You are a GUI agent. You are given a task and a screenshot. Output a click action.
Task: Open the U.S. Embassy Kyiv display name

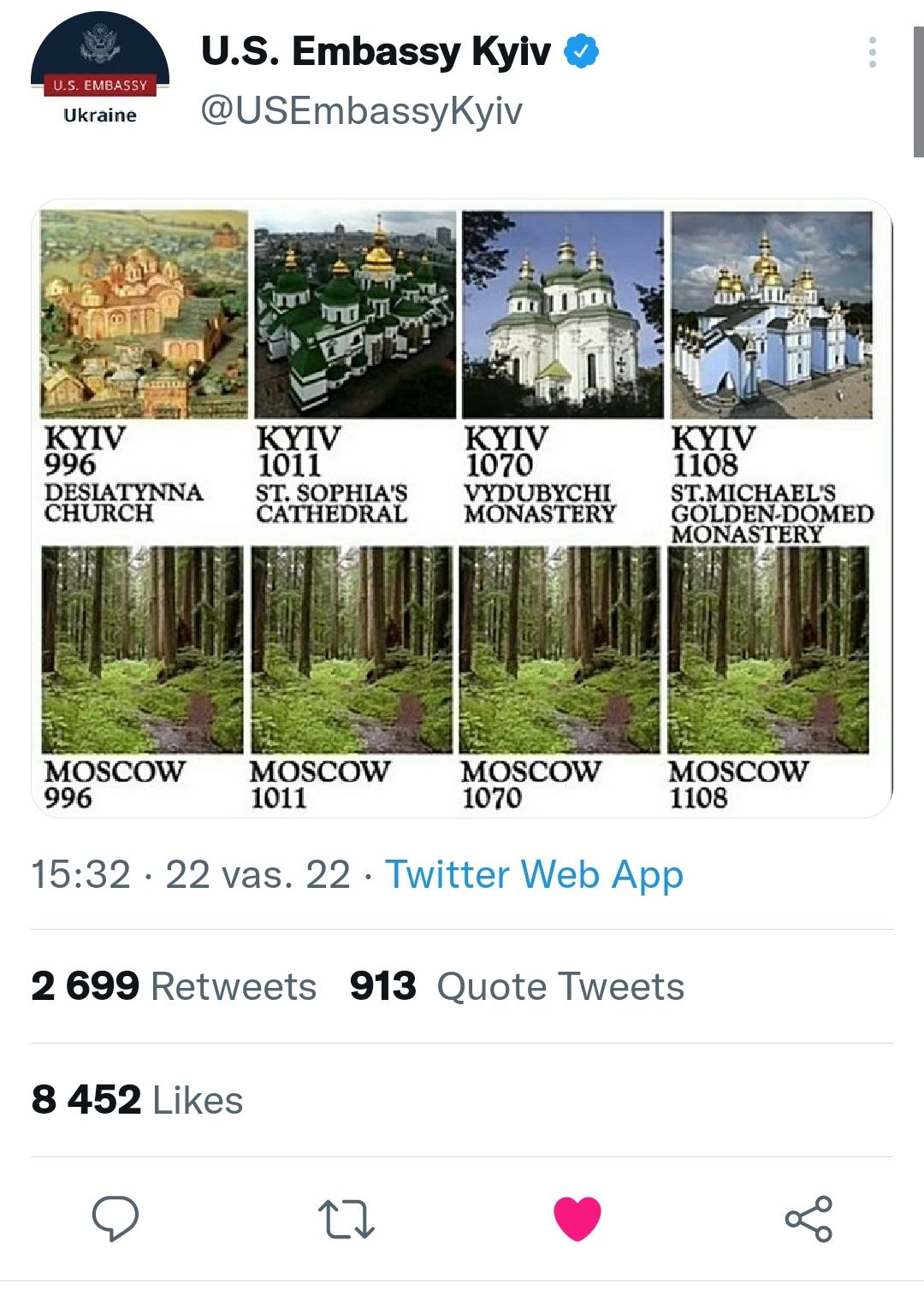click(376, 51)
